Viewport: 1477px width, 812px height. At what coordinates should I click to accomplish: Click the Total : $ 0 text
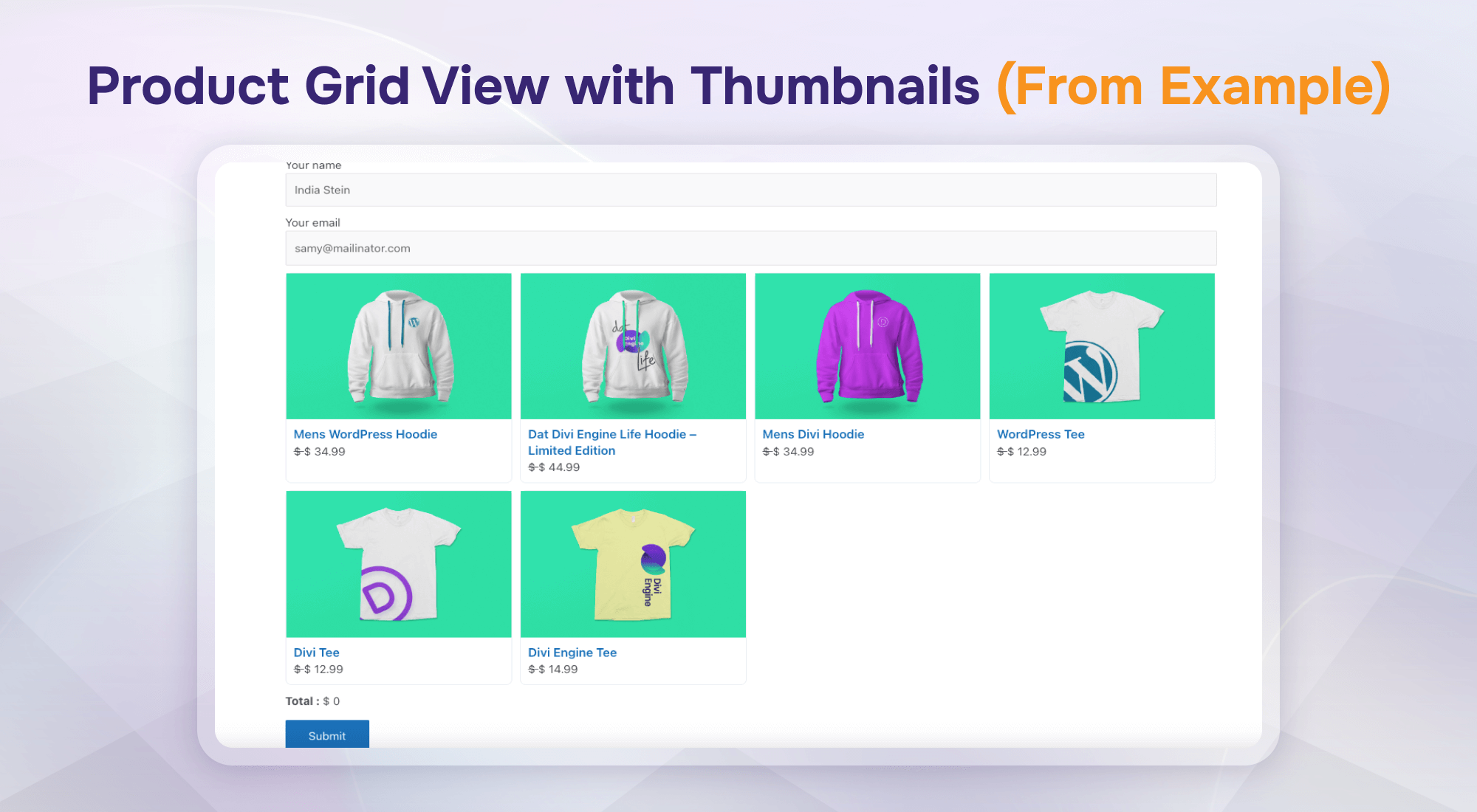[x=312, y=701]
